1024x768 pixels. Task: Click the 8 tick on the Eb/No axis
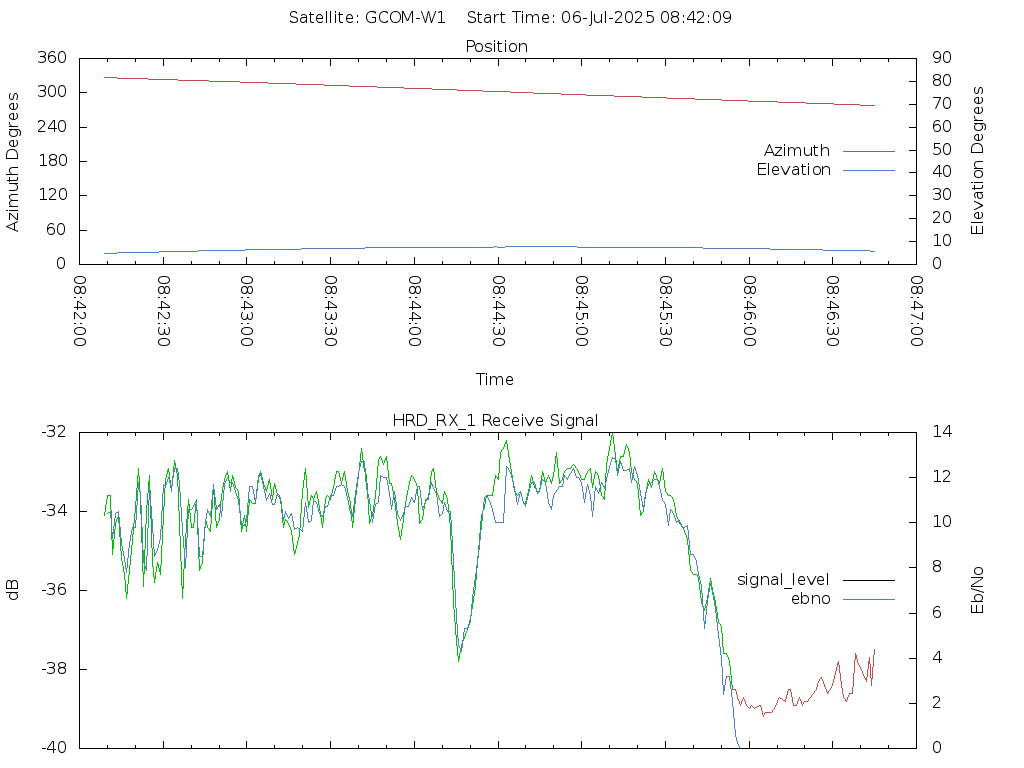tap(937, 568)
